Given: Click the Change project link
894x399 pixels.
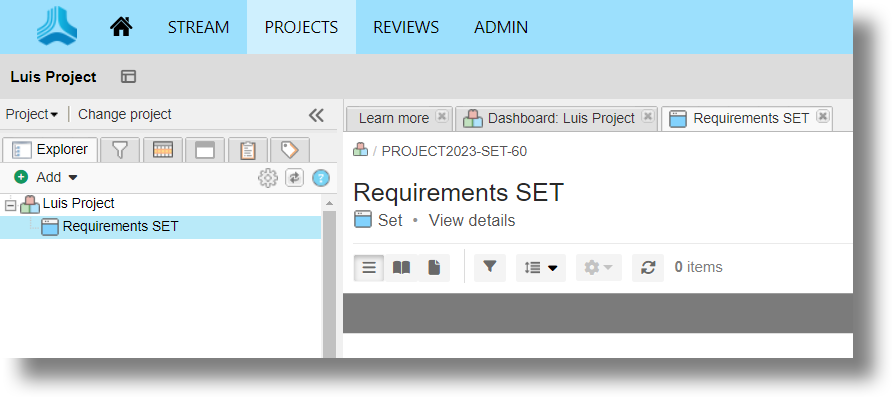Looking at the screenshot, I should (x=124, y=115).
